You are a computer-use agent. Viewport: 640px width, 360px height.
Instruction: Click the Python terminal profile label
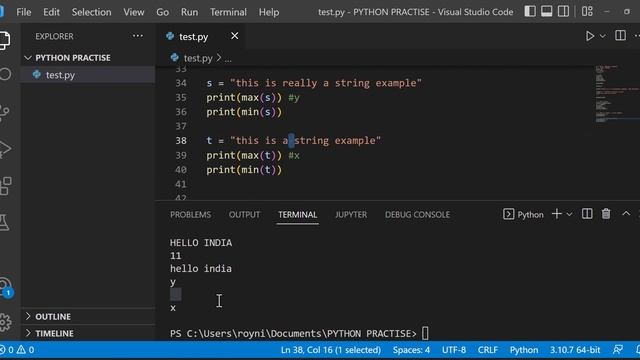523,214
